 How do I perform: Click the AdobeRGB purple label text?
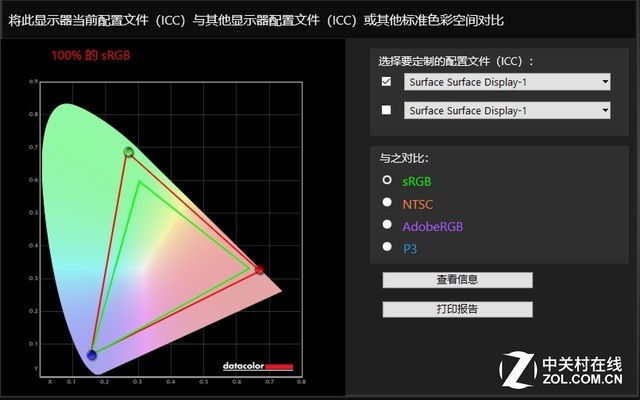click(433, 227)
